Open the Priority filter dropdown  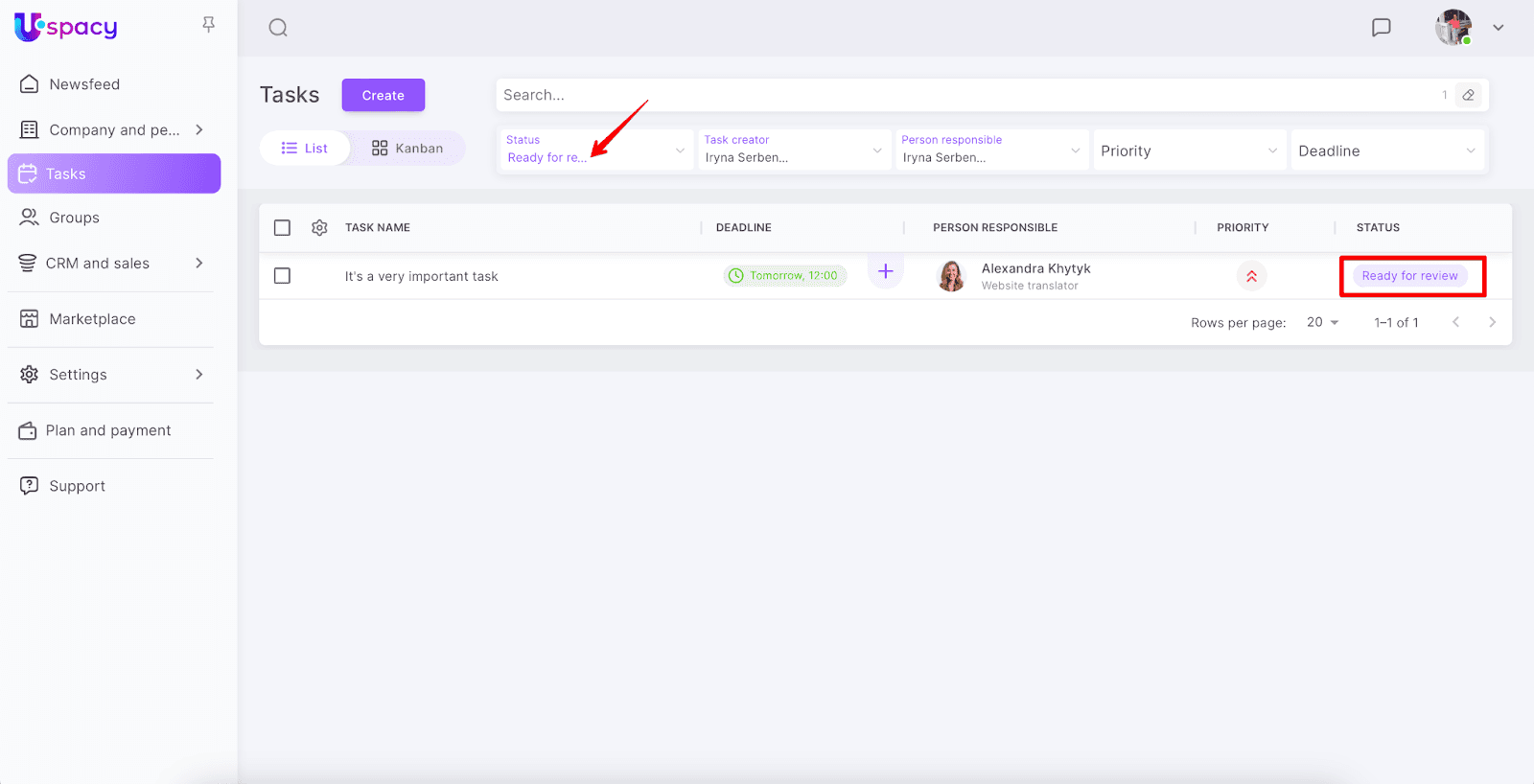coord(1187,150)
